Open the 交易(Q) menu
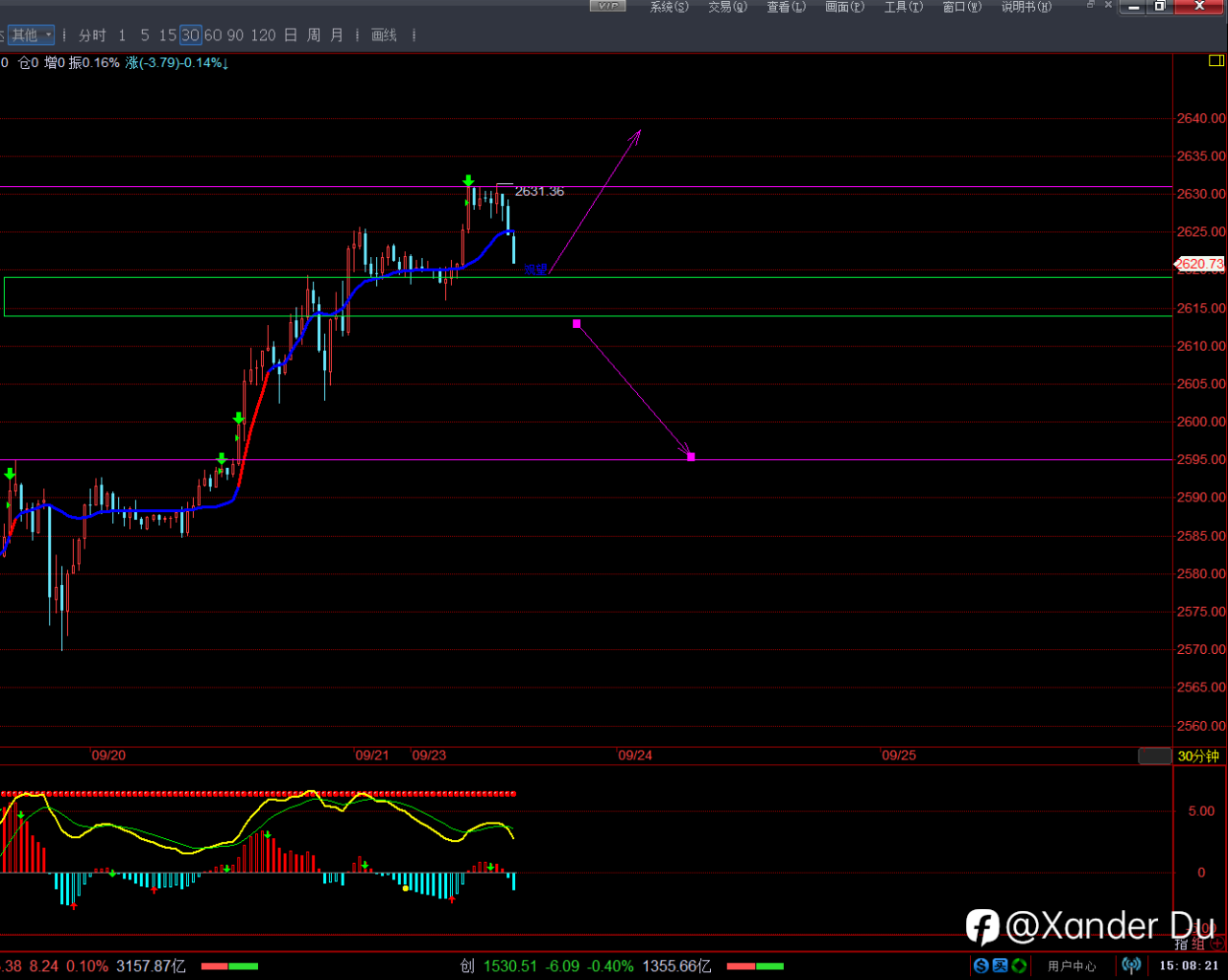This screenshot has width=1228, height=980. [727, 7]
